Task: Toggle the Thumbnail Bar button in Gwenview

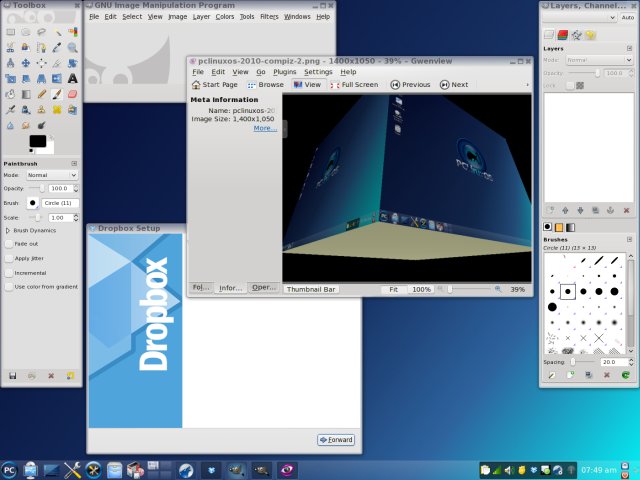Action: [x=311, y=289]
